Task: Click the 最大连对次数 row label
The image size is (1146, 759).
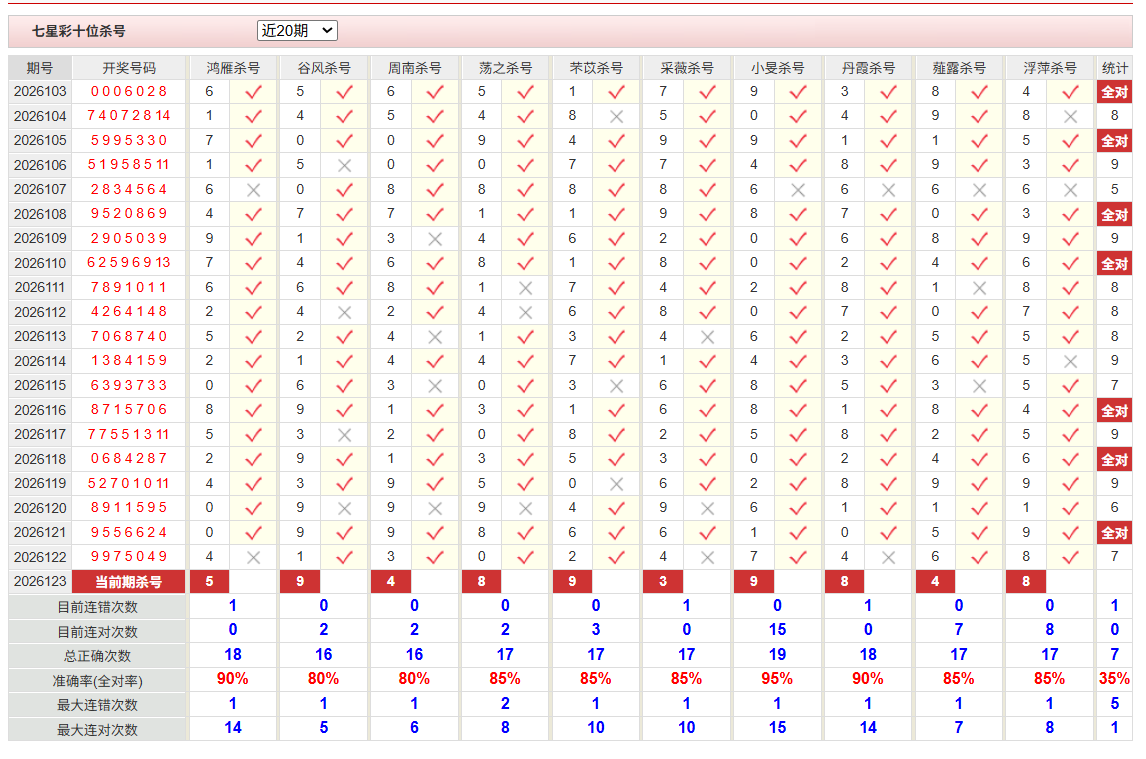Action: tap(97, 730)
